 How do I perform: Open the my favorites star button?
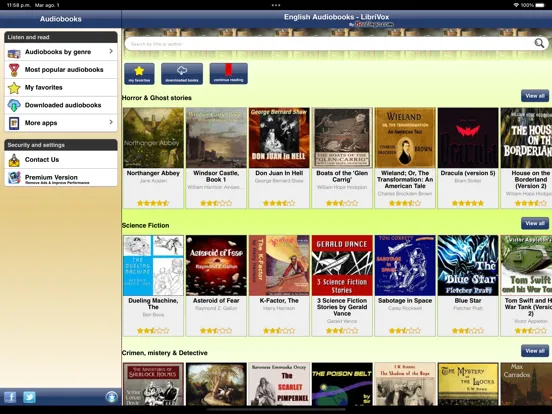139,74
